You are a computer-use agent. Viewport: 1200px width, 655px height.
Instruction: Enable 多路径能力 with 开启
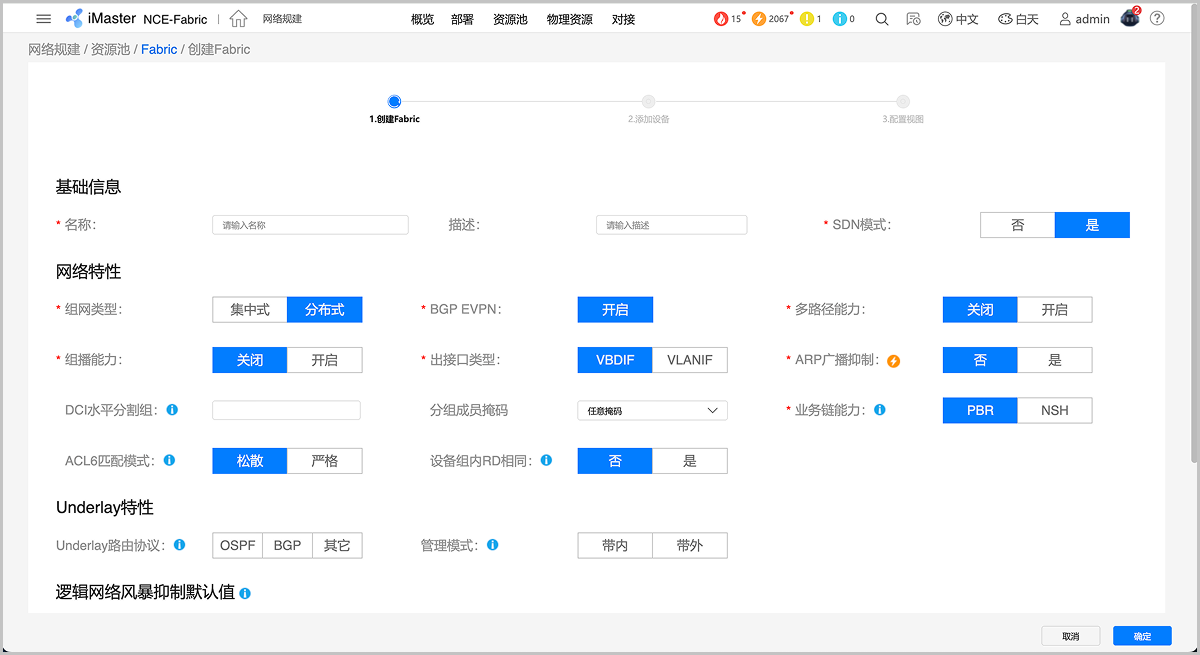(1054, 310)
